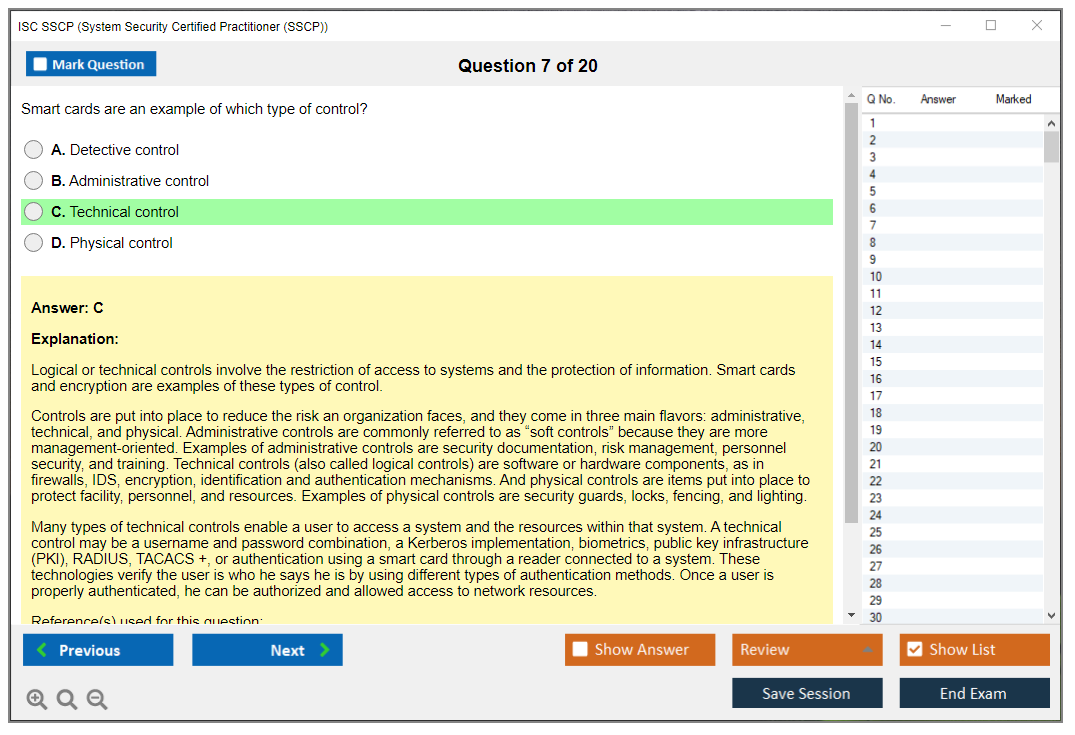Select option B Administrative control
Viewport: 1075px width, 735px height.
pos(34,181)
